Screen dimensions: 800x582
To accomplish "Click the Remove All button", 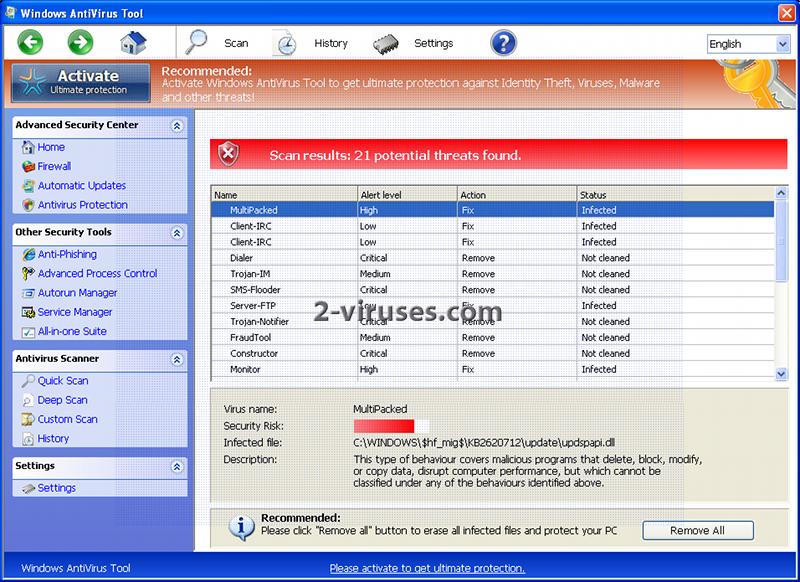I will click(x=697, y=531).
